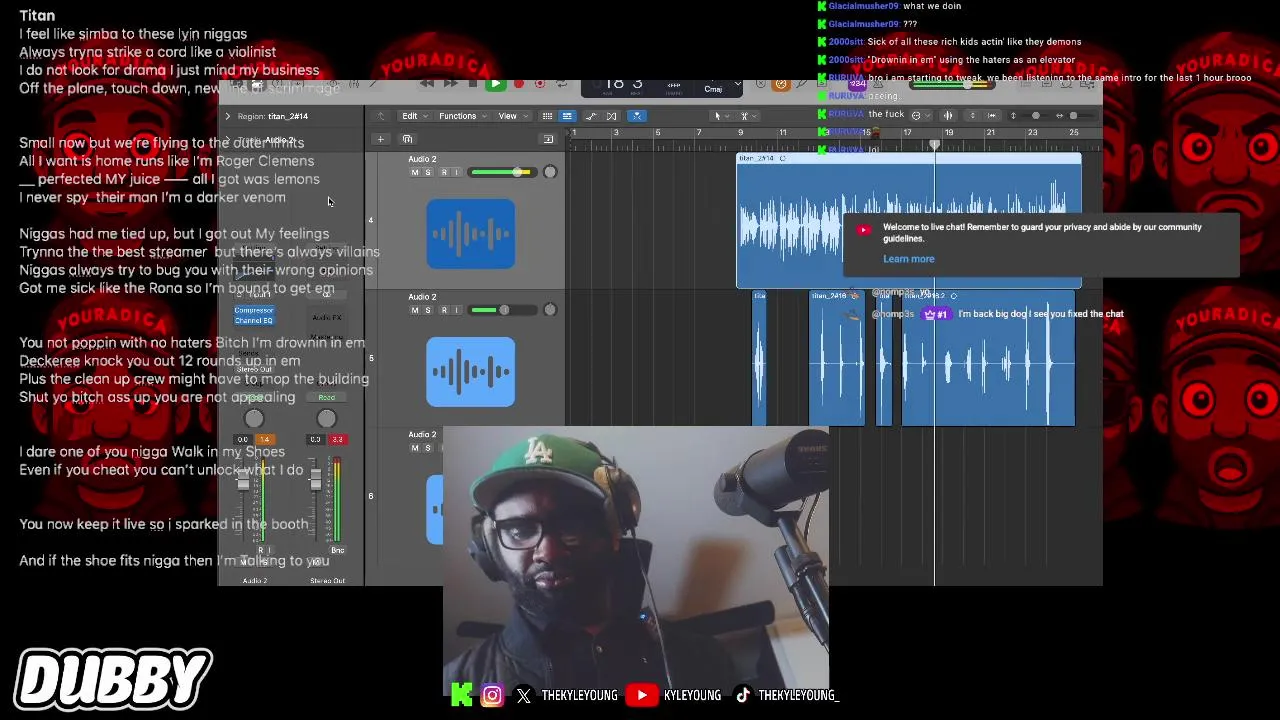Toggle Global Tracks icon in track header
Screen dimensions: 1280x720
(x=548, y=139)
